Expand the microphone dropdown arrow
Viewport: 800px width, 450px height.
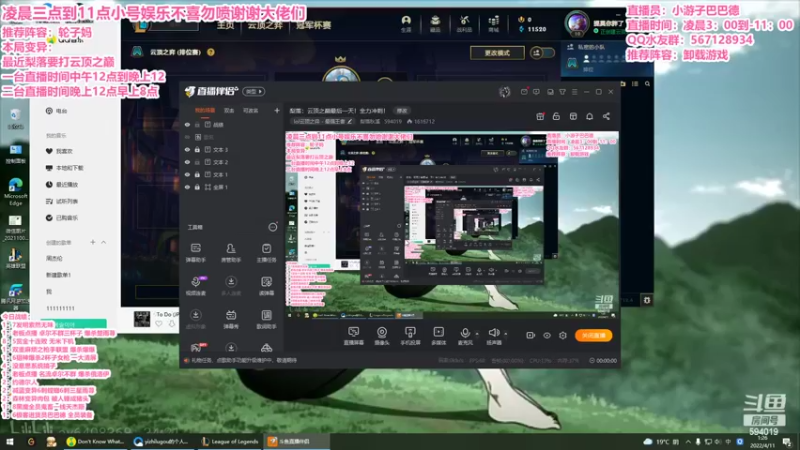click(477, 334)
